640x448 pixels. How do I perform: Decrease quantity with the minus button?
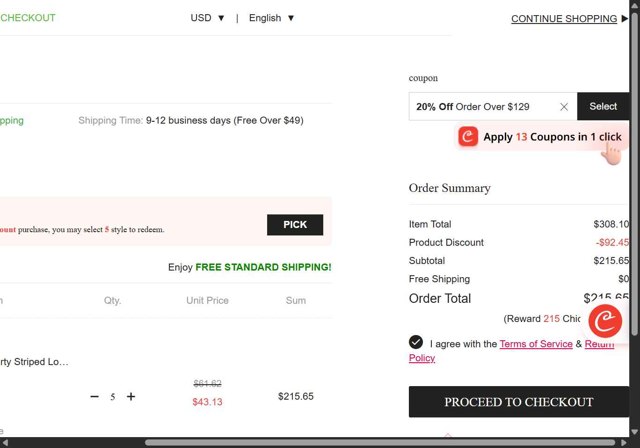click(94, 396)
